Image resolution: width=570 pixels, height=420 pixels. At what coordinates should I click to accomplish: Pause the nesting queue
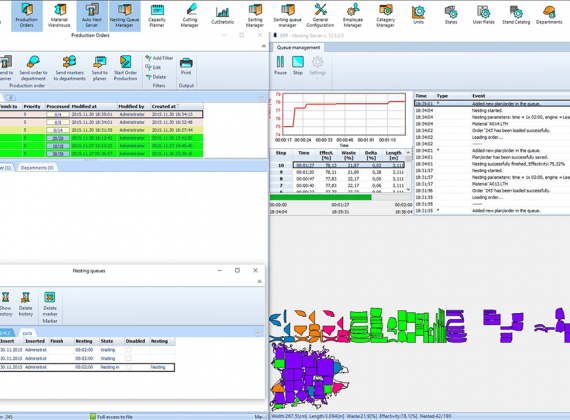[x=280, y=66]
